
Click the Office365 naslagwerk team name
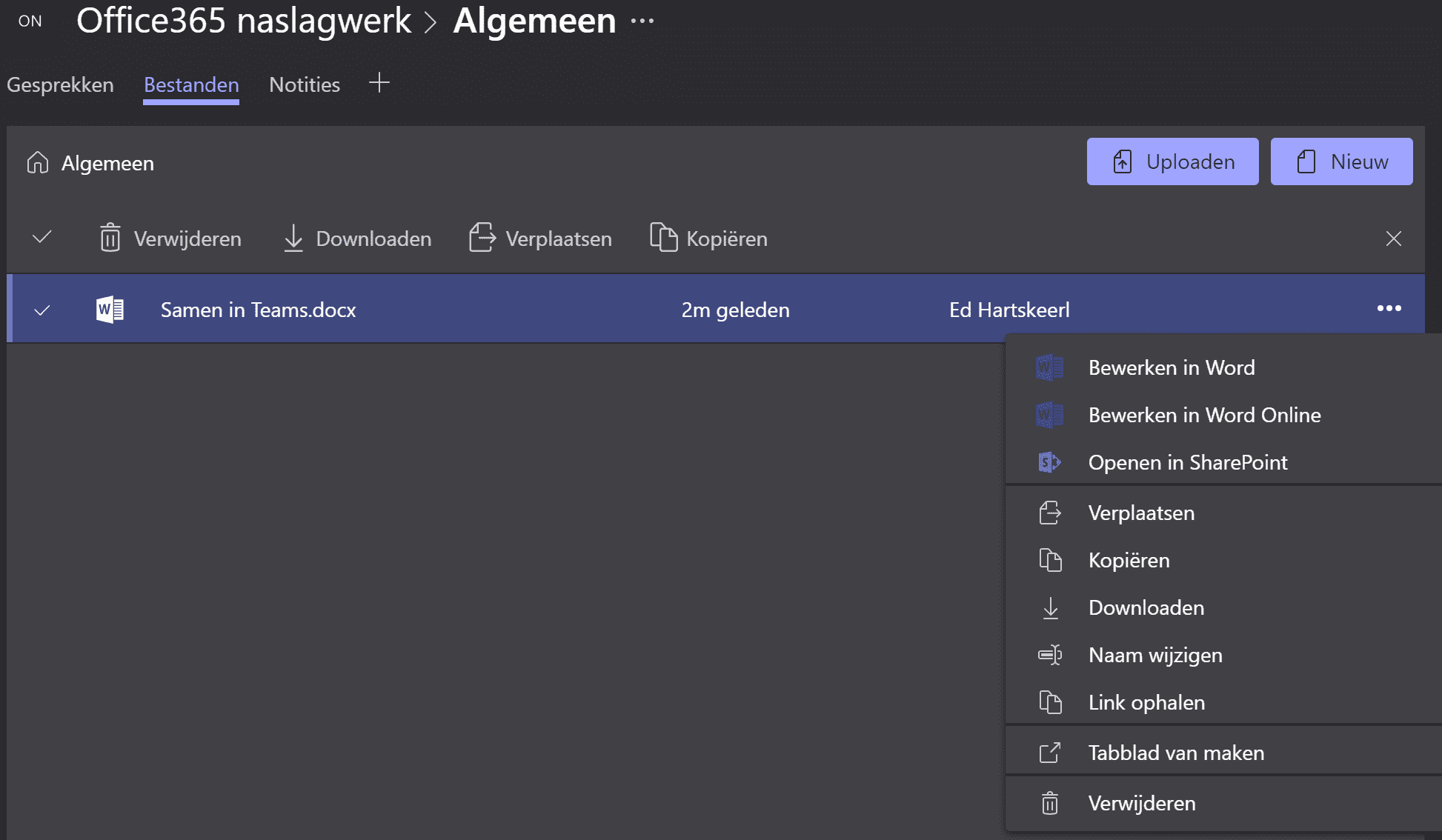244,21
